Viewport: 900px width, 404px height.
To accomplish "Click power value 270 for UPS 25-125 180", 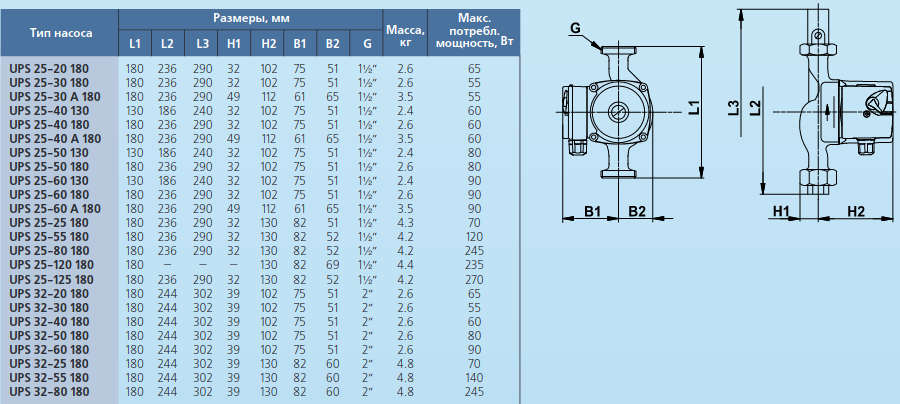I will pos(475,280).
